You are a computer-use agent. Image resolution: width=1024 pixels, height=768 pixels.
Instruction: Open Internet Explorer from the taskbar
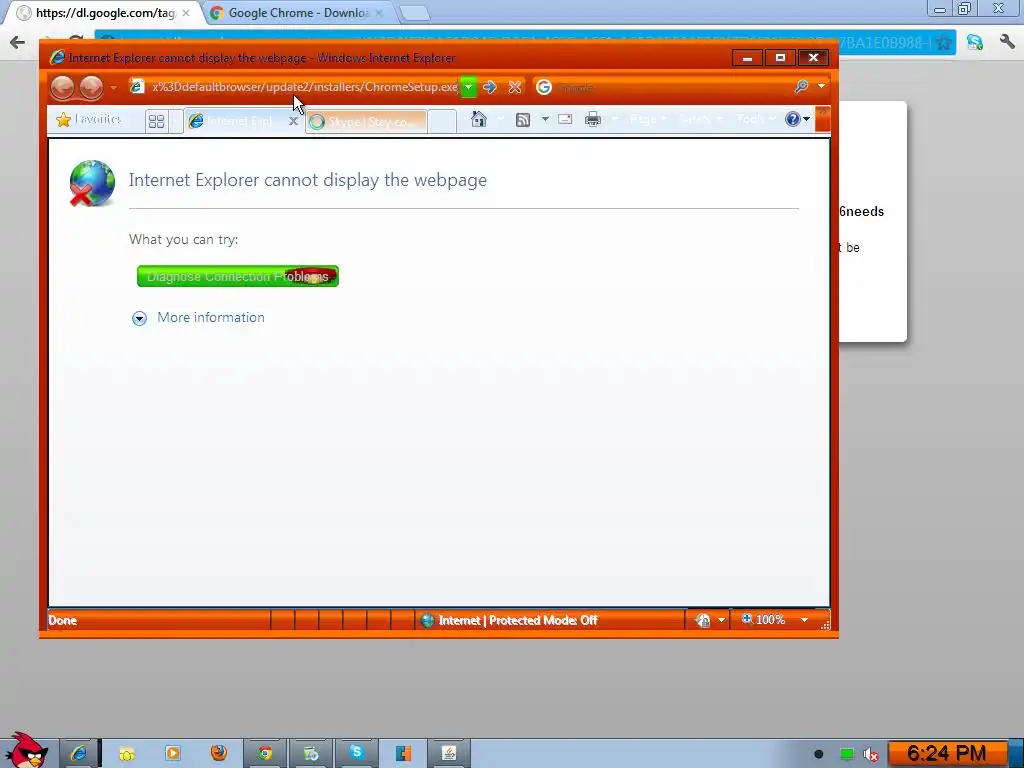[x=80, y=754]
